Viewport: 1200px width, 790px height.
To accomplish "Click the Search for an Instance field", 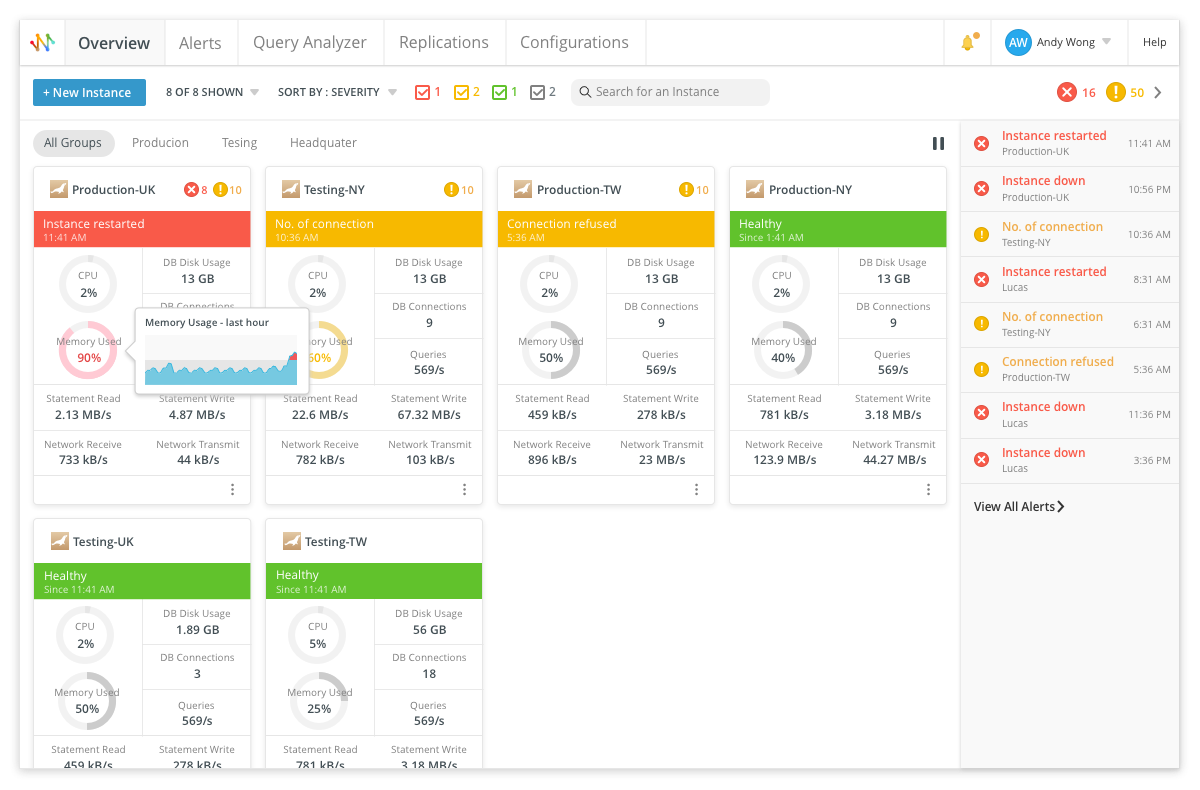I will point(670,92).
